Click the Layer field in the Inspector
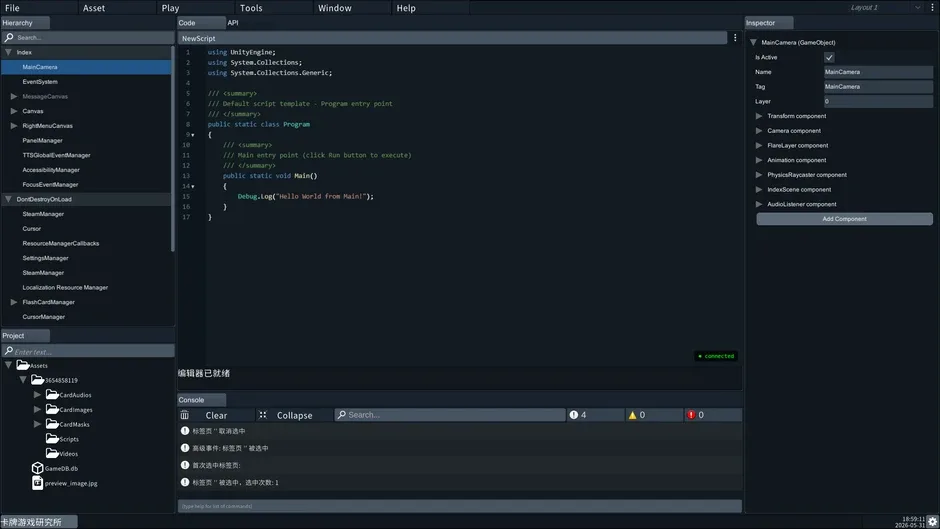 (878, 101)
